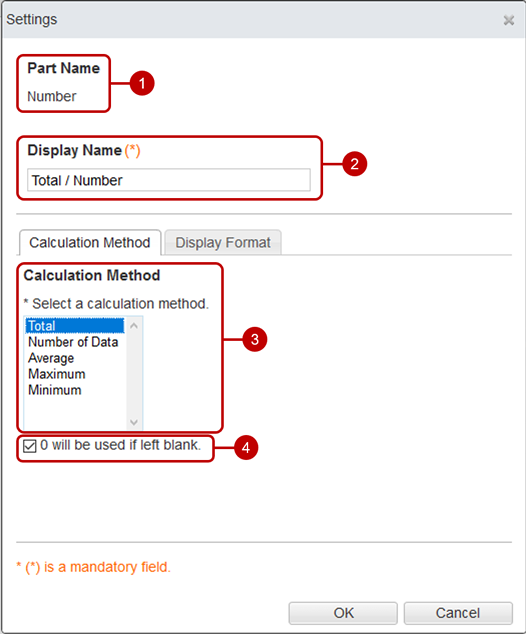
Task: Close the Settings dialog with X icon
Action: coord(509,20)
